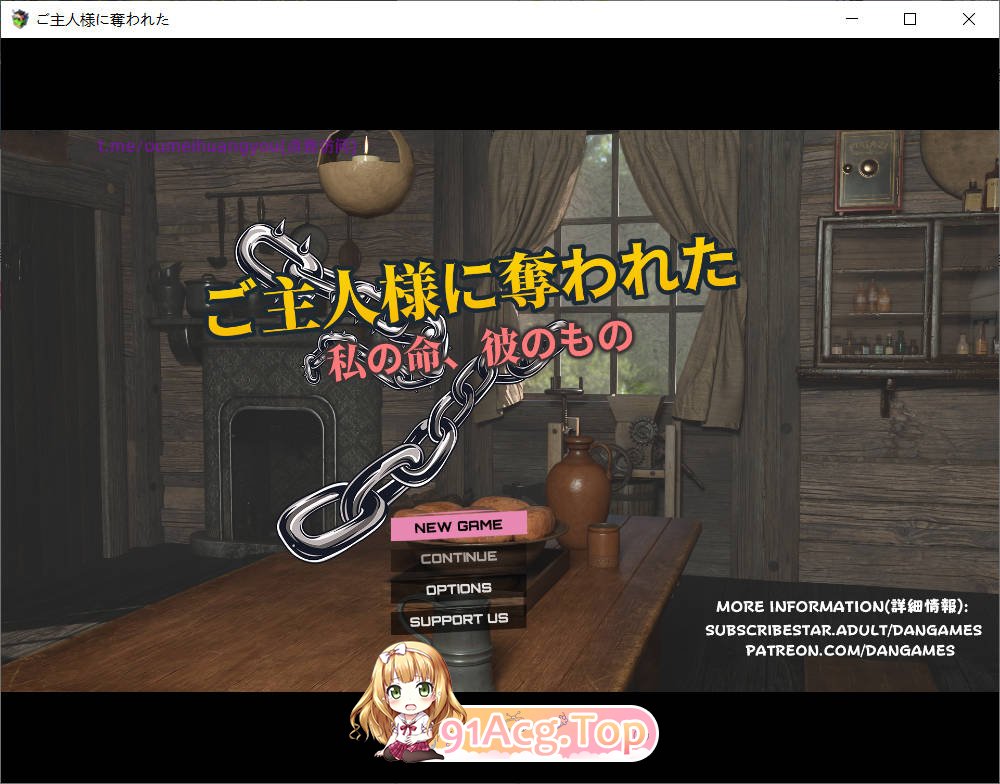The height and width of the screenshot is (784, 1000).
Task: Minimize the game window
Action: [x=851, y=19]
